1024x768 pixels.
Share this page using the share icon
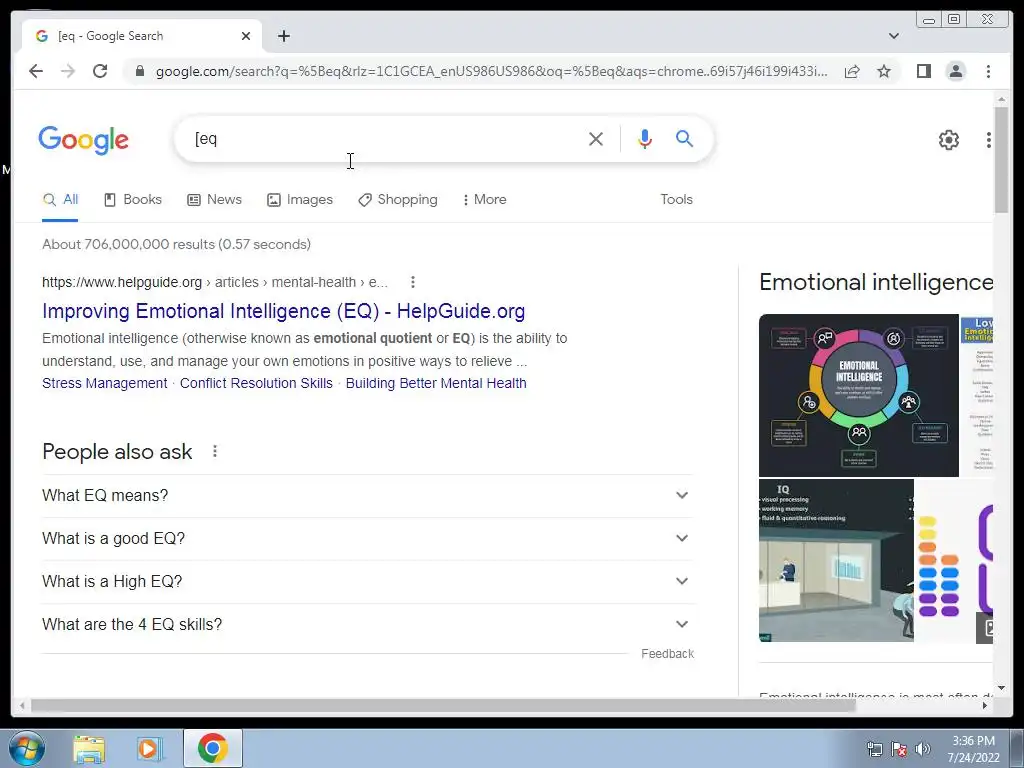(x=852, y=71)
